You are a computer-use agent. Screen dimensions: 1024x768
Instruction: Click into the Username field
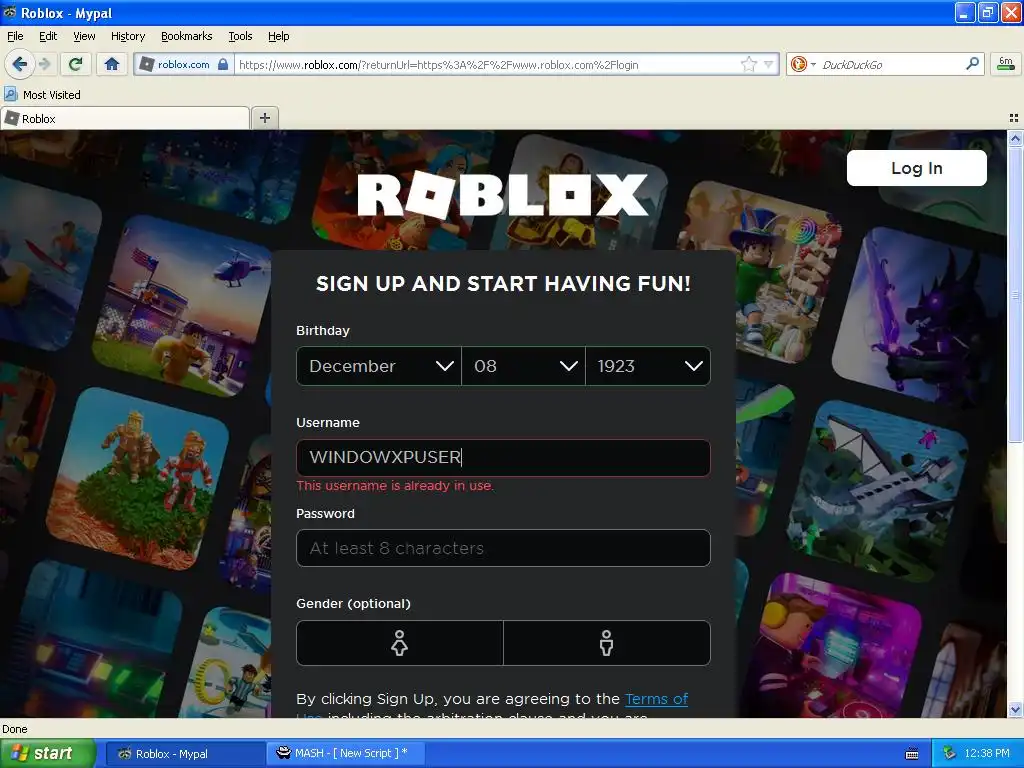click(504, 458)
